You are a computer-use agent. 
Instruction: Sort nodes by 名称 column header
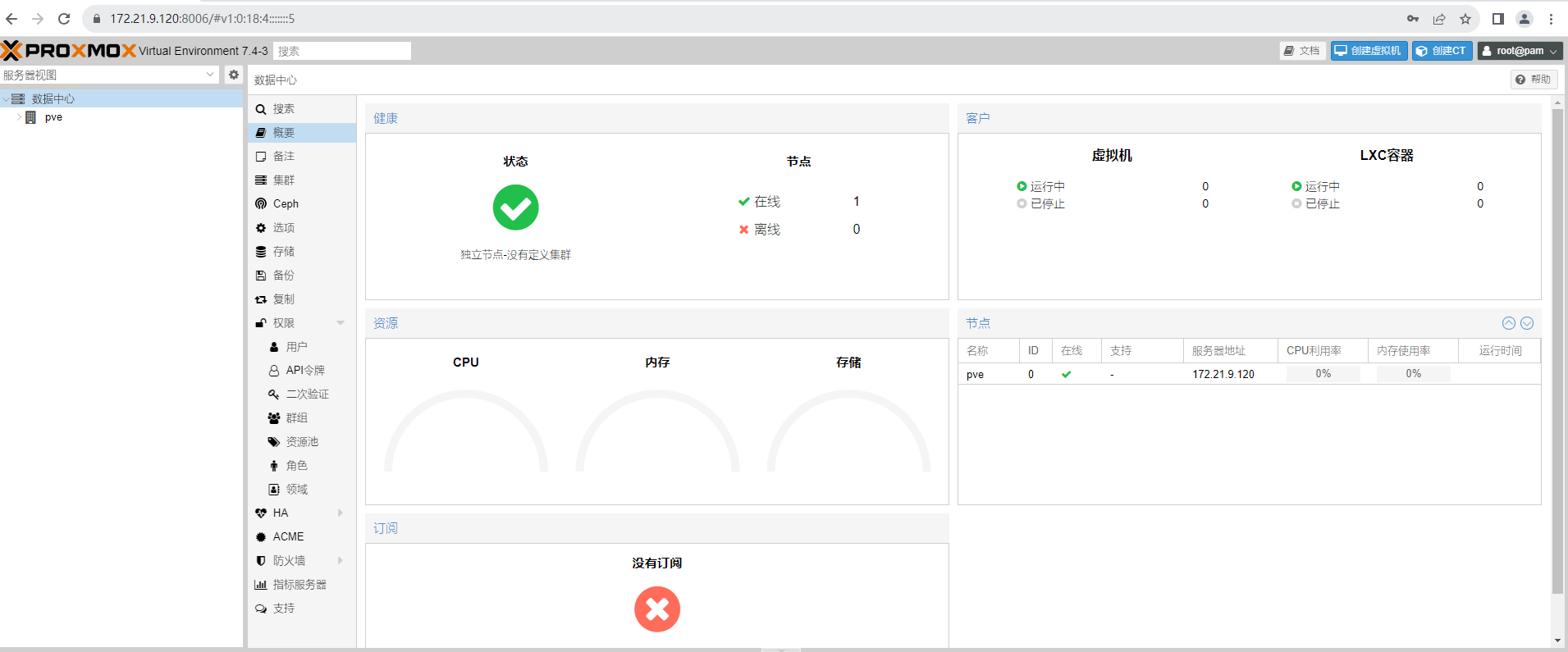point(989,351)
